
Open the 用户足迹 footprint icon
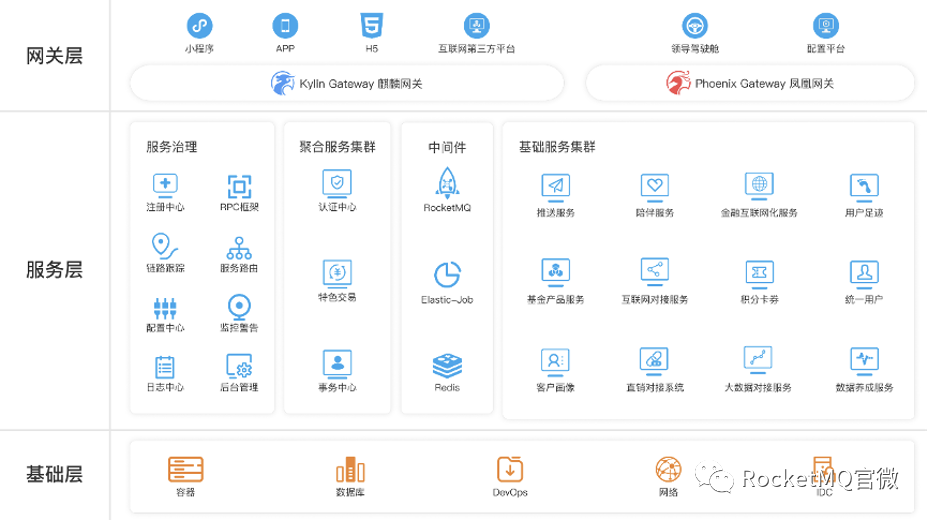[864, 188]
